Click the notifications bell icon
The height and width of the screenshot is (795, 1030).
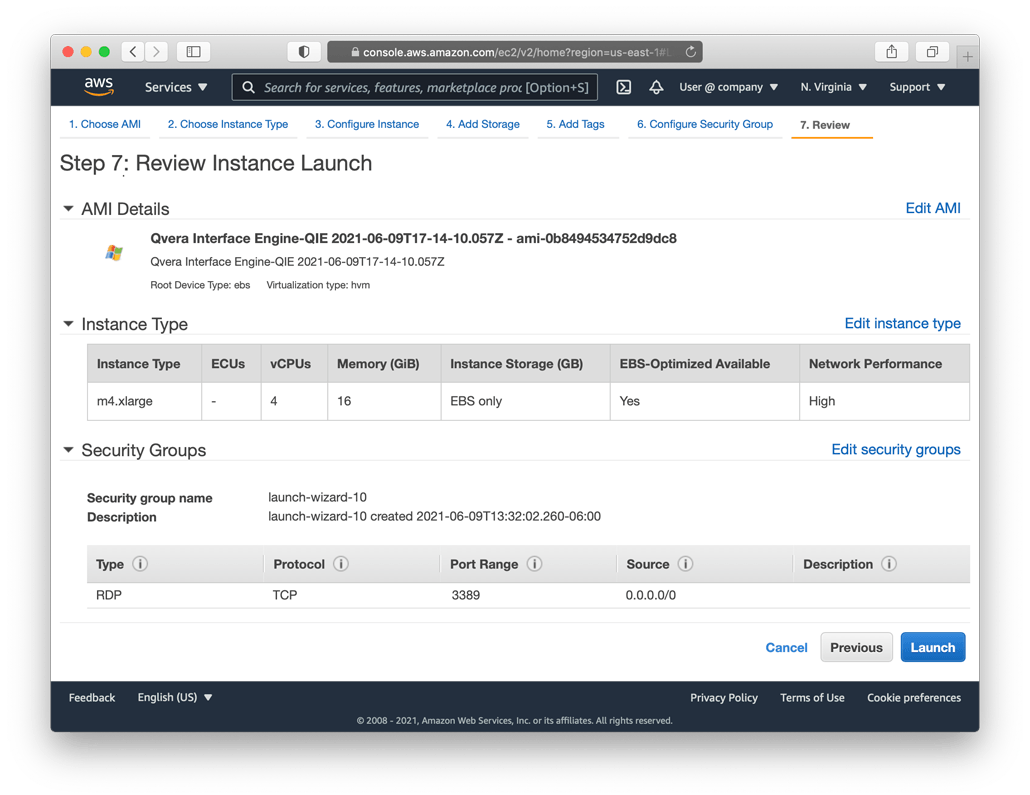tap(656, 87)
